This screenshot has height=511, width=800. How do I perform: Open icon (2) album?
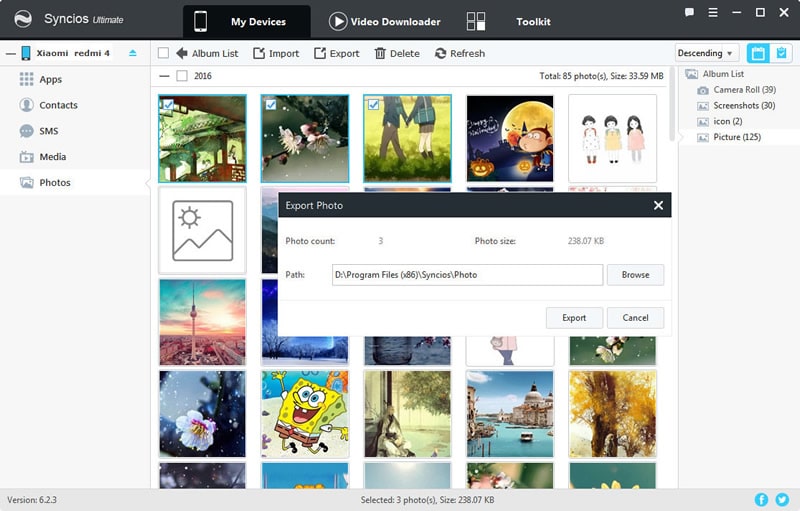[x=728, y=121]
